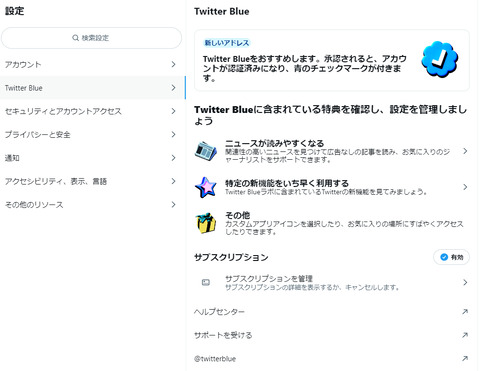
Task: Click the Twitter Blue page heading
Action: point(222,11)
